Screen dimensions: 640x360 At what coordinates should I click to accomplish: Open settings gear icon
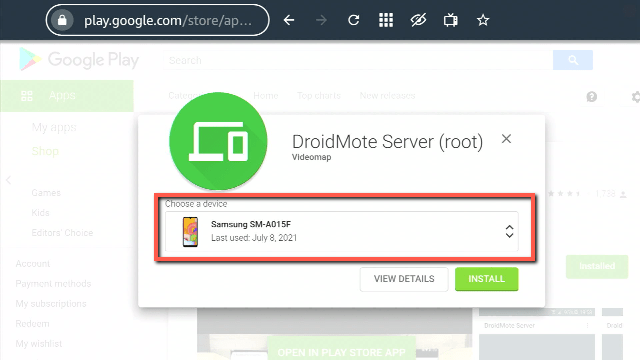click(x=636, y=97)
